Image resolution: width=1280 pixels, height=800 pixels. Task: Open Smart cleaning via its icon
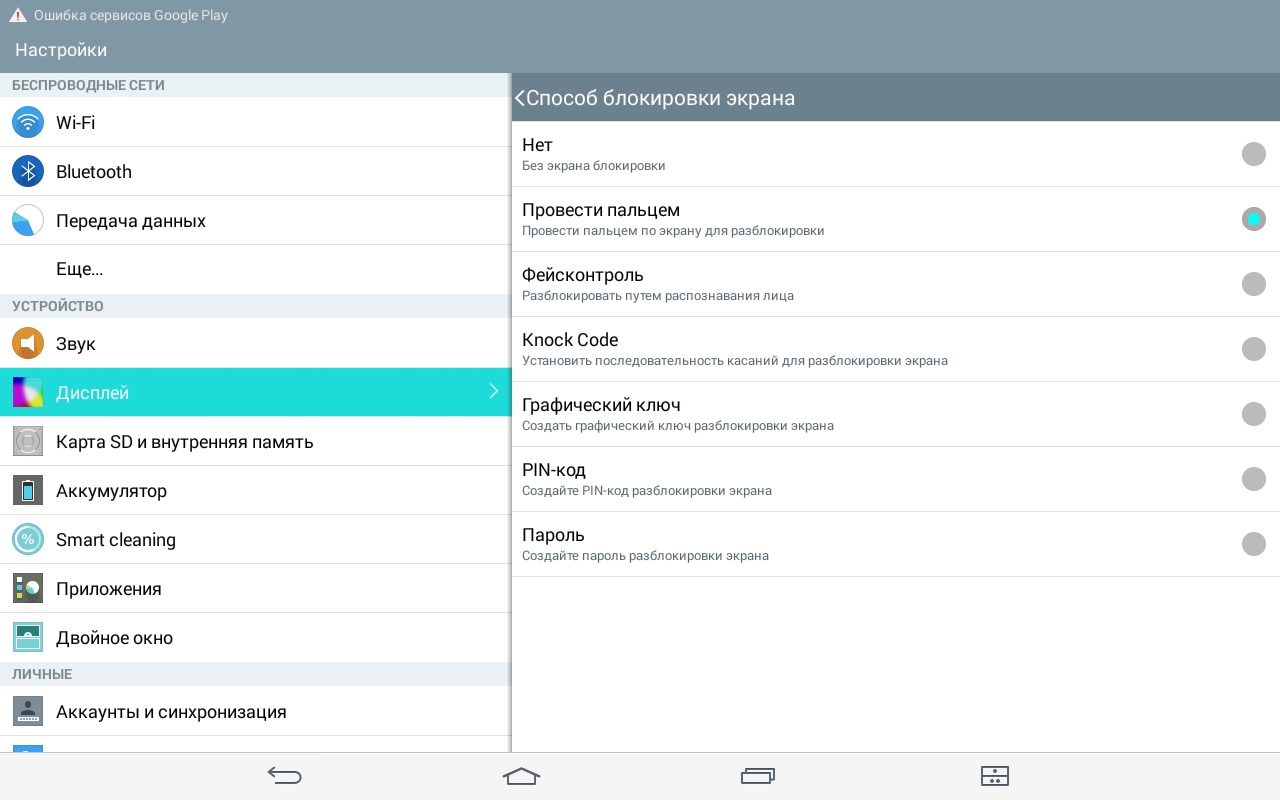(28, 540)
